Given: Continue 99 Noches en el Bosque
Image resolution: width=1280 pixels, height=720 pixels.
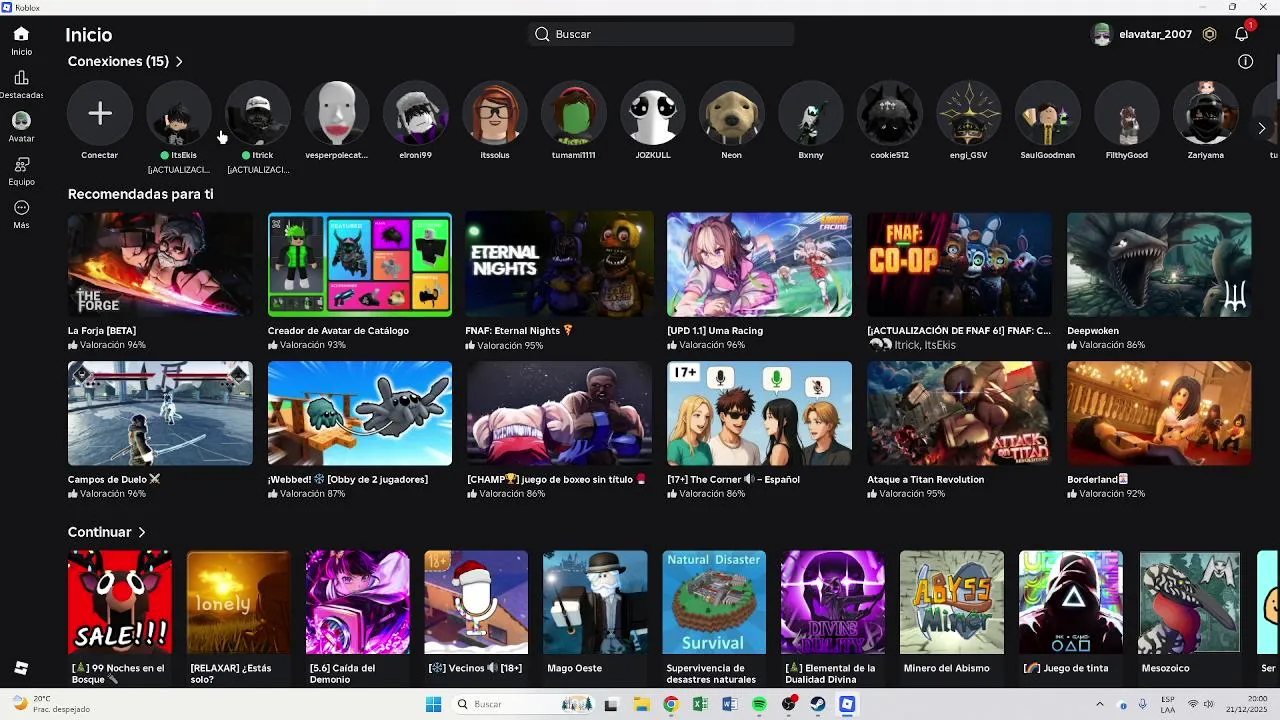Looking at the screenshot, I should tap(120, 602).
